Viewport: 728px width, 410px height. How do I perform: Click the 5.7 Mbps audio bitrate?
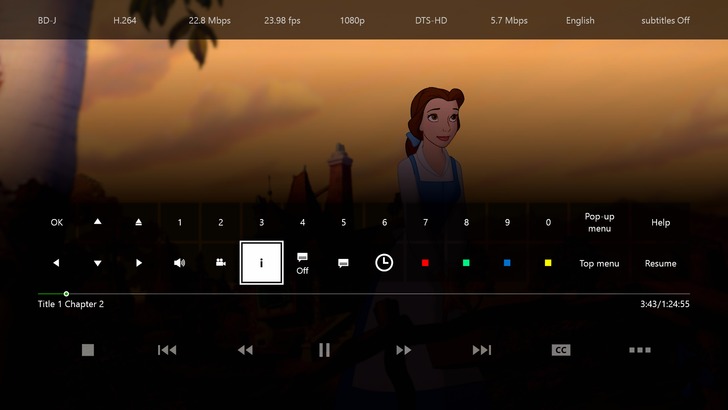pyautogui.click(x=509, y=20)
